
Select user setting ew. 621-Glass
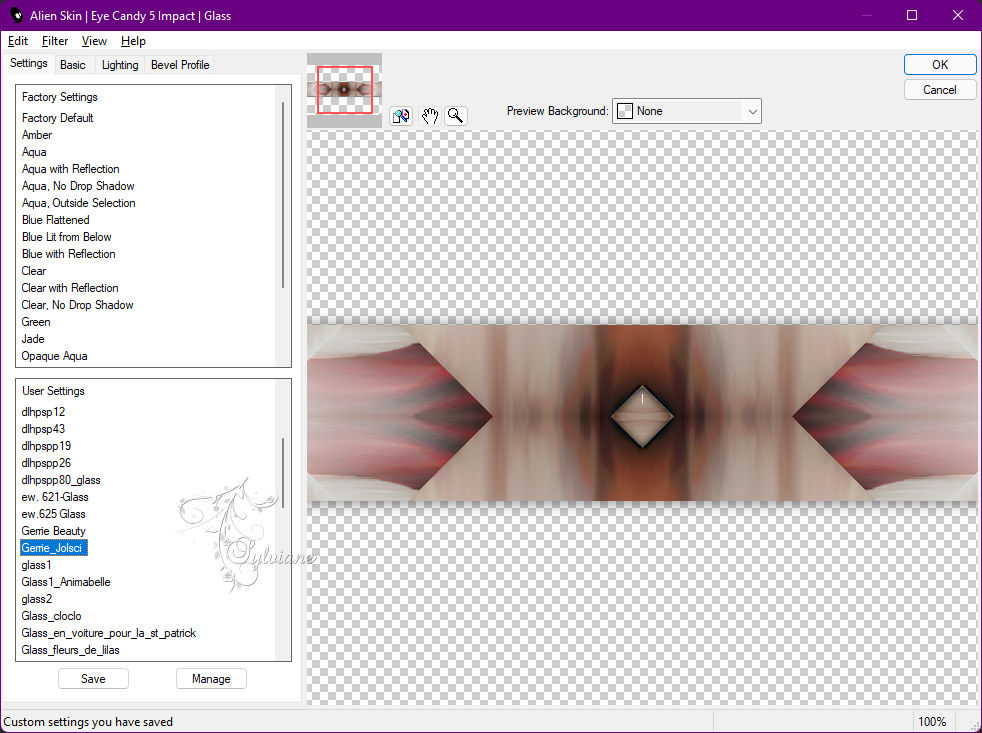click(54, 497)
